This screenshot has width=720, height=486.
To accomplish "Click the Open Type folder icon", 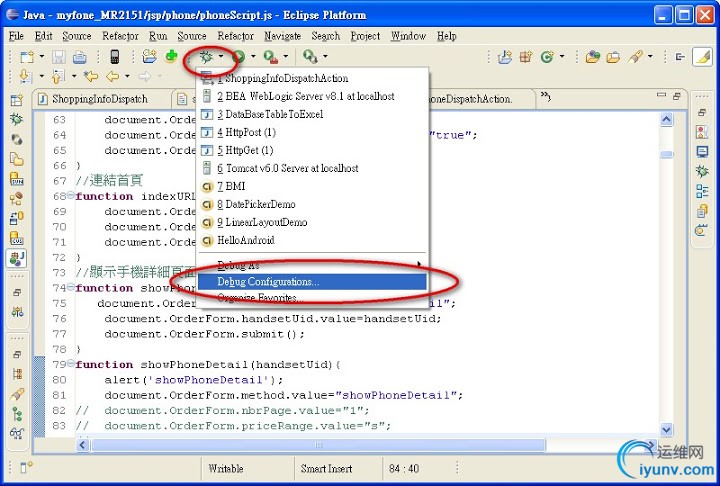I will (x=592, y=57).
